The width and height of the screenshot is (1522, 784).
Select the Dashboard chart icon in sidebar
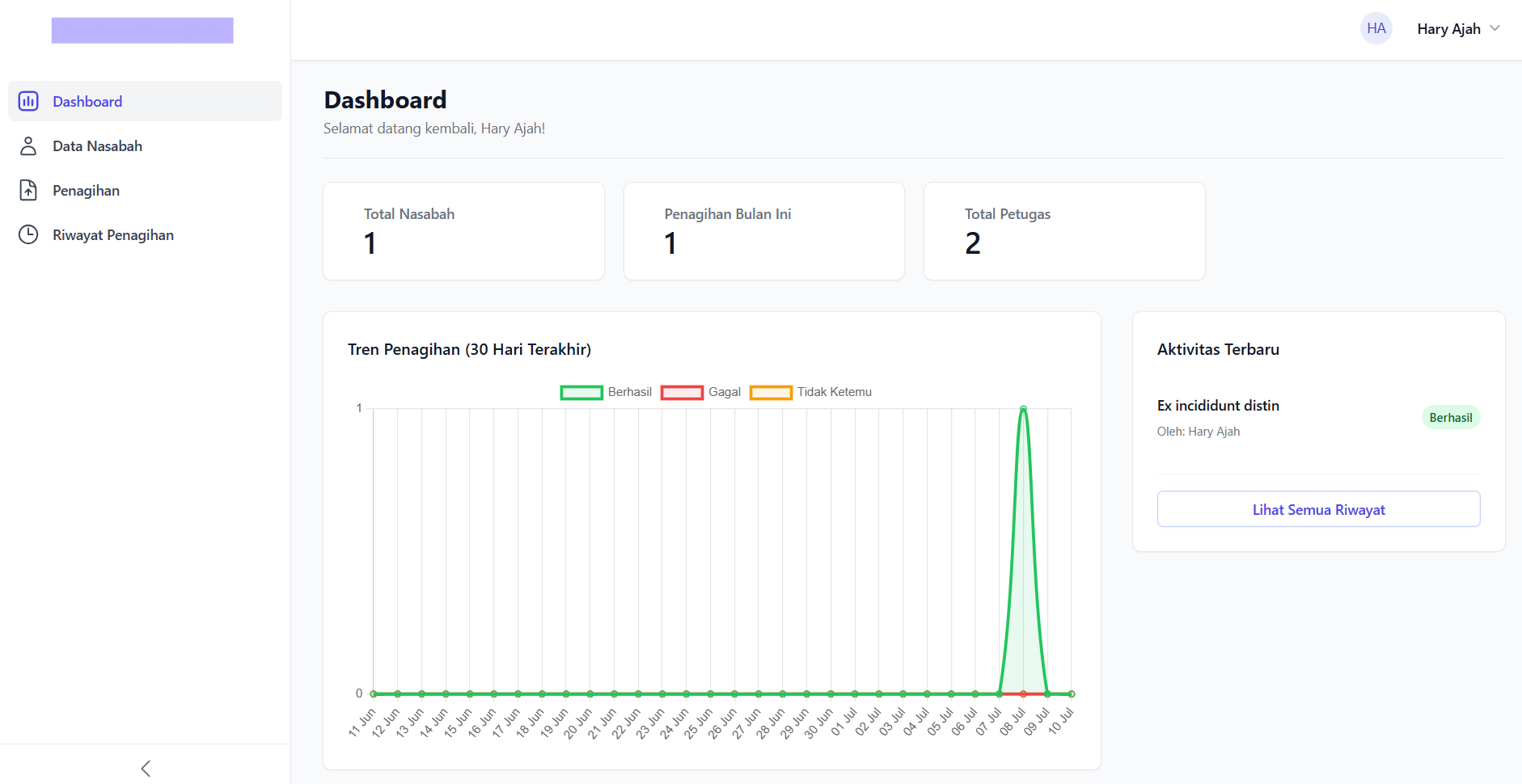point(28,101)
